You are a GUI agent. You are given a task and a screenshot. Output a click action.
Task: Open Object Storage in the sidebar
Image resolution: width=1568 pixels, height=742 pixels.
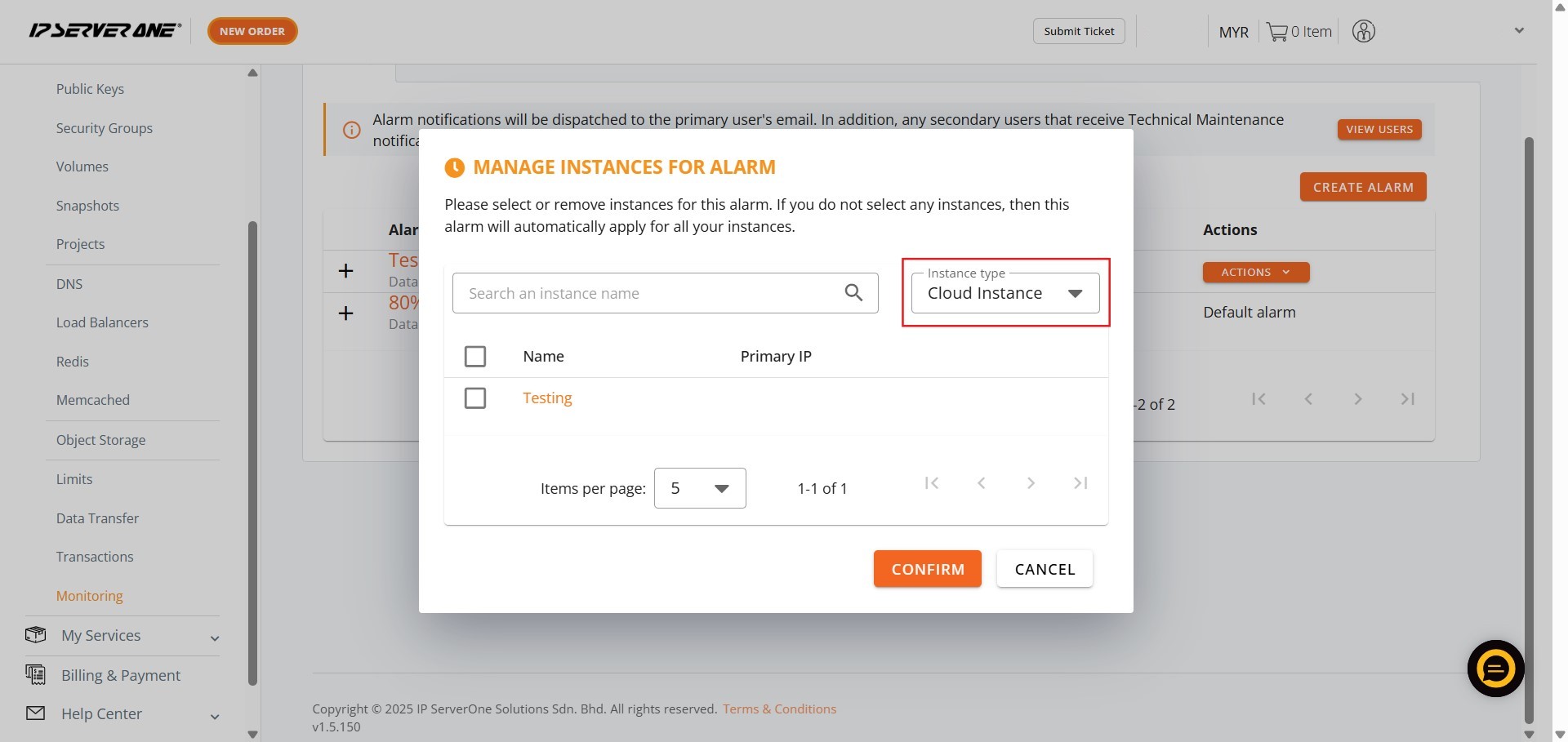(100, 440)
